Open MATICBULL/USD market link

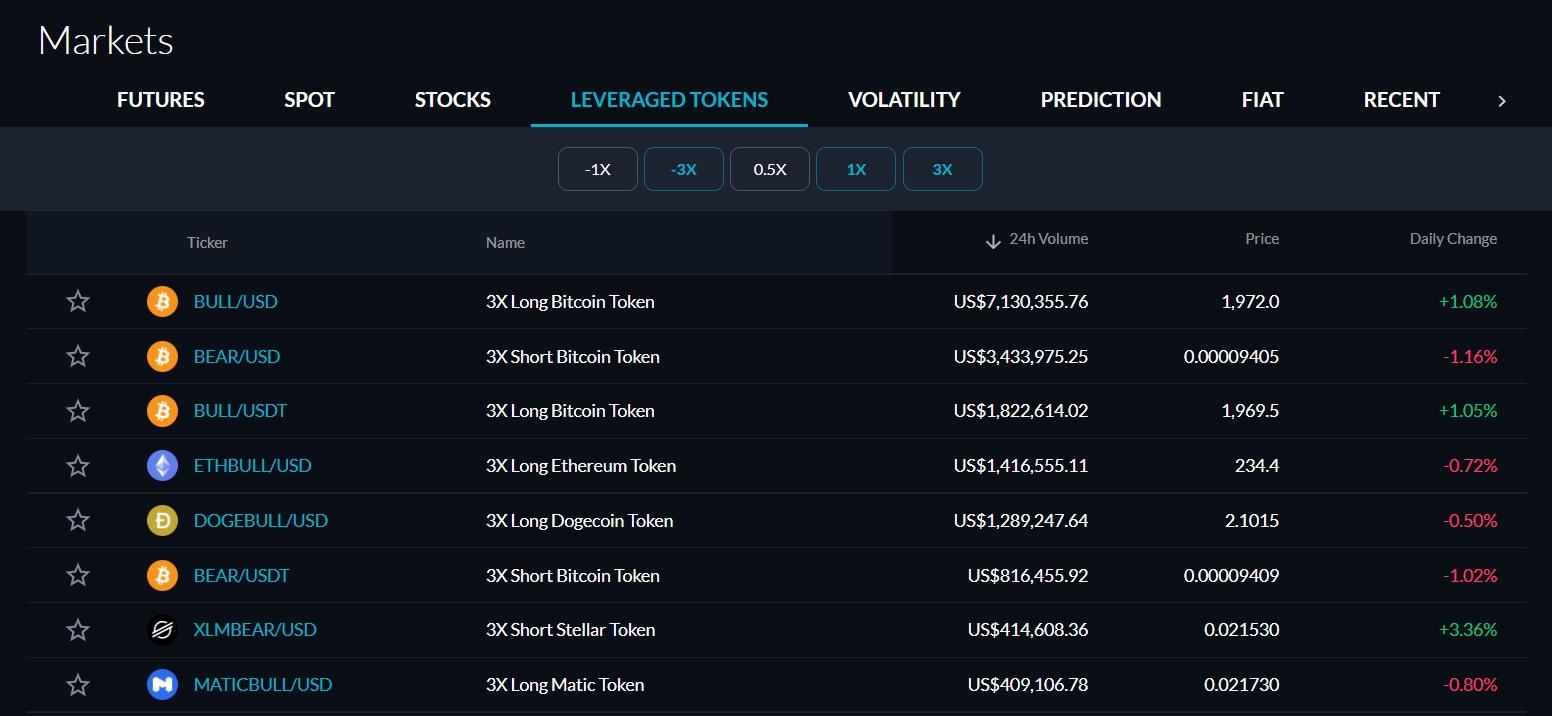pos(263,685)
